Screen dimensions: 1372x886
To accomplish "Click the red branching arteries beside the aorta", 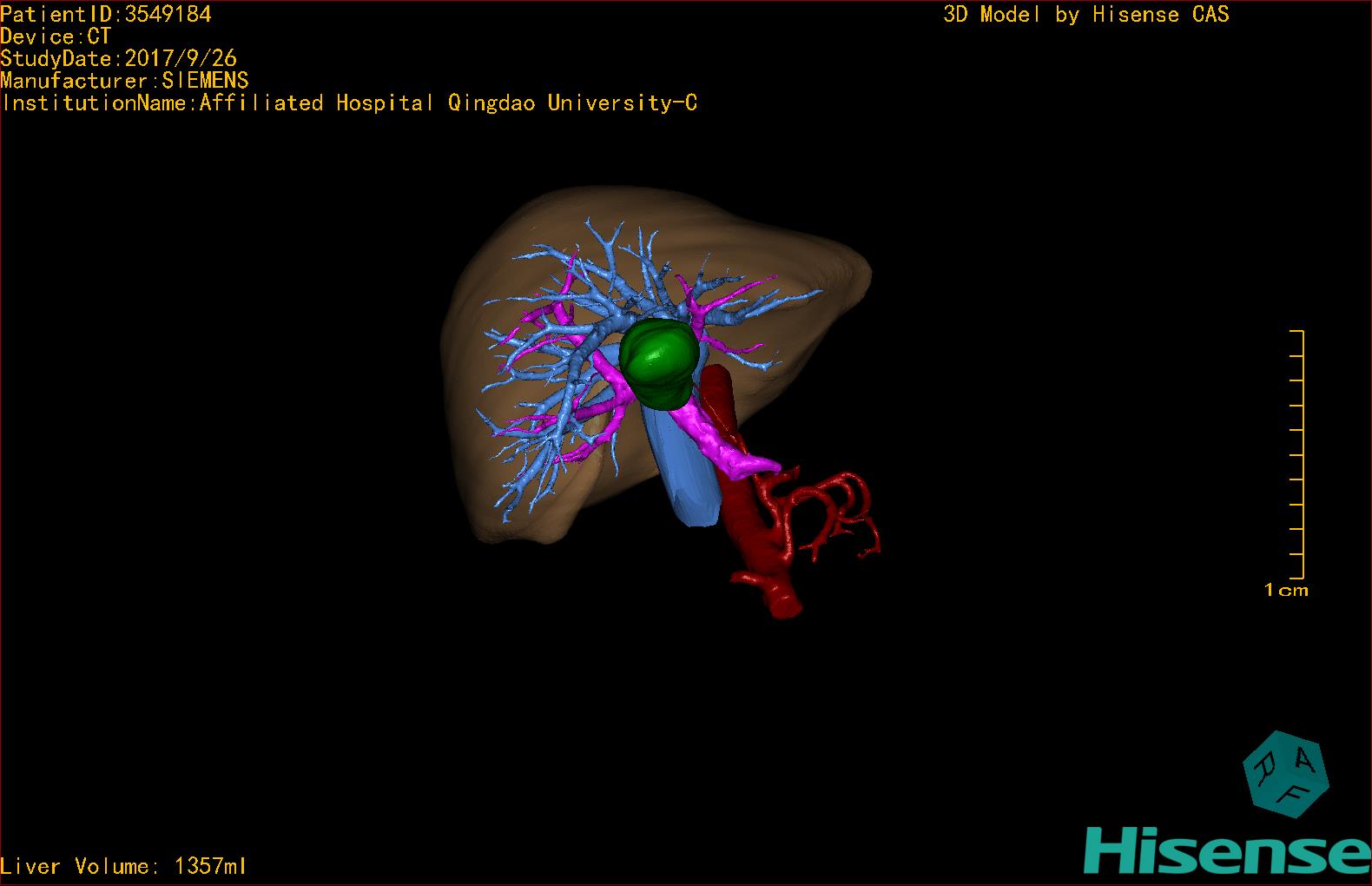I will click(x=834, y=512).
